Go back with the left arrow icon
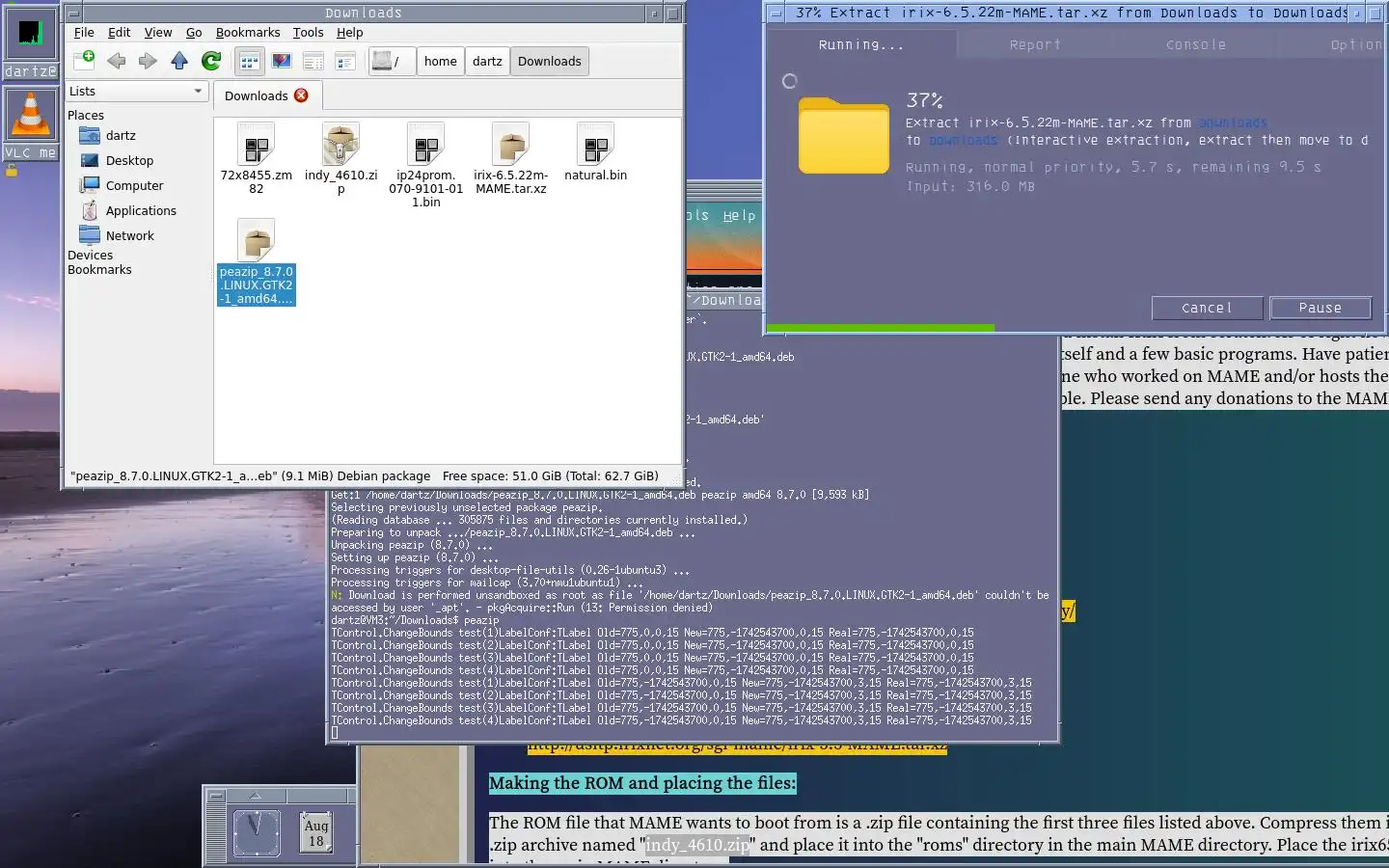 click(117, 61)
